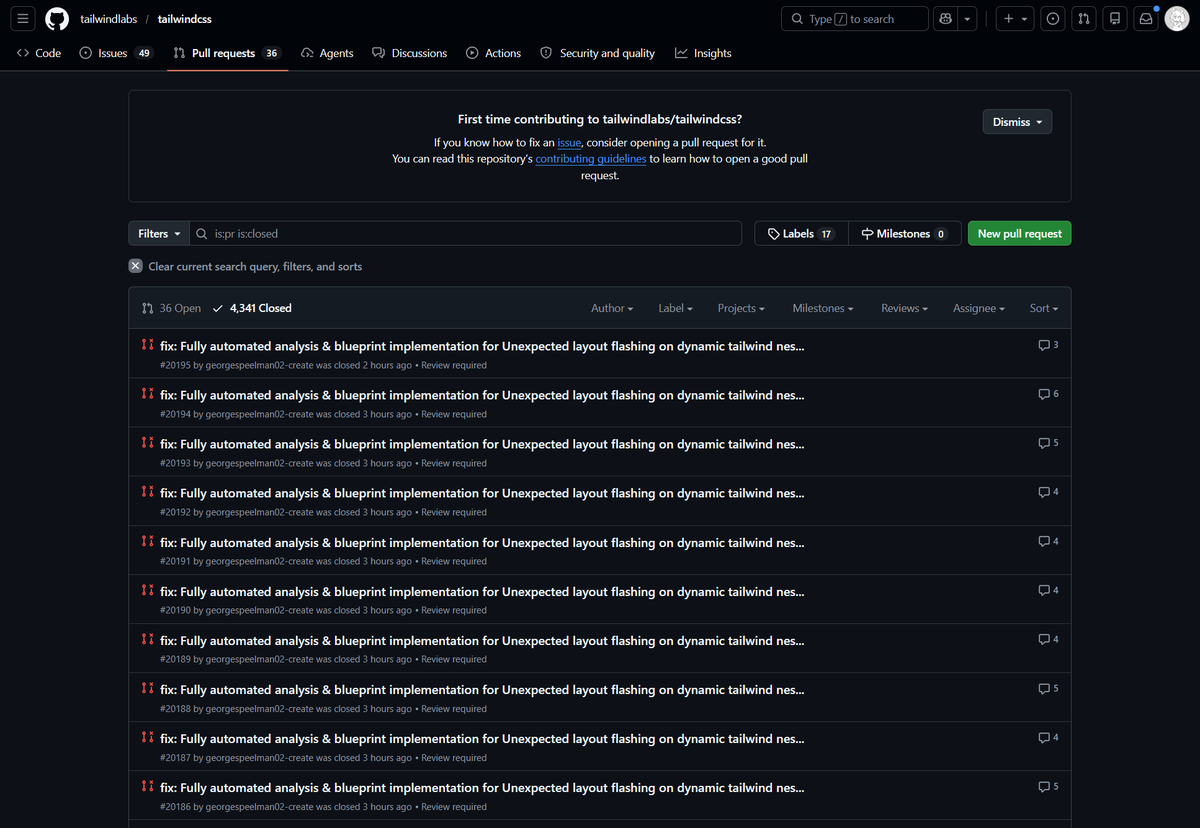Go to the Discussions tab
Screen dimensions: 1200x828
tap(410, 53)
